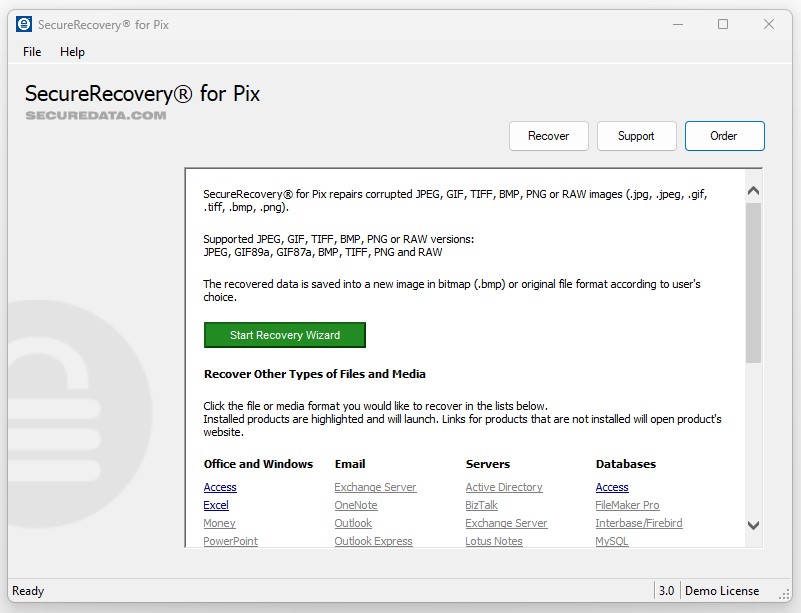Open the Help menu

(72, 51)
